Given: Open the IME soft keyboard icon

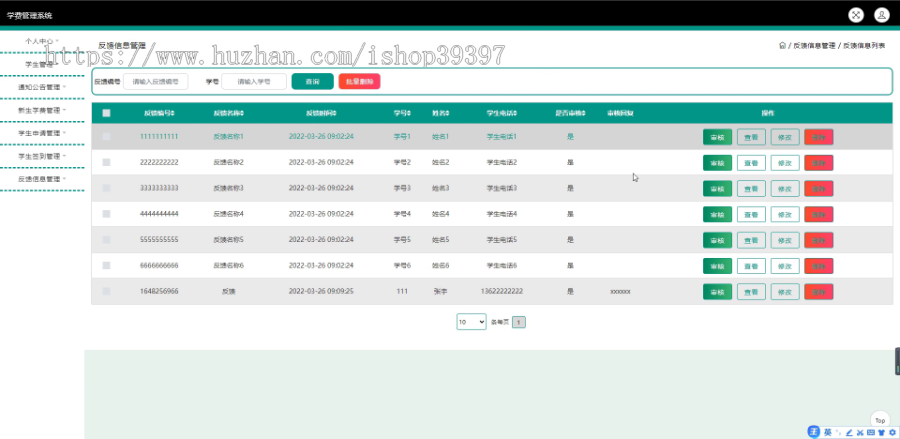Looking at the screenshot, I should click(x=871, y=432).
